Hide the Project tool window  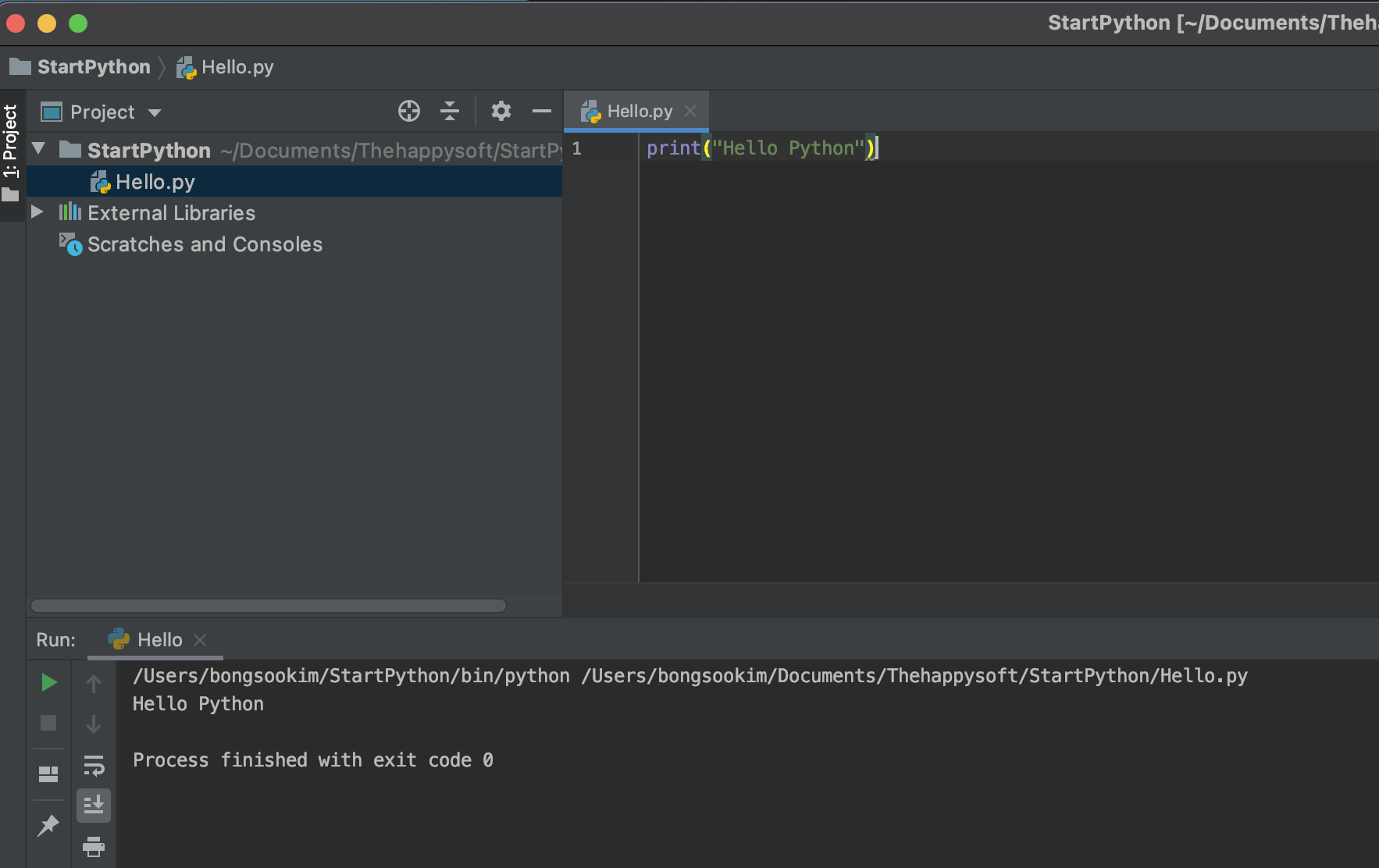[x=542, y=112]
